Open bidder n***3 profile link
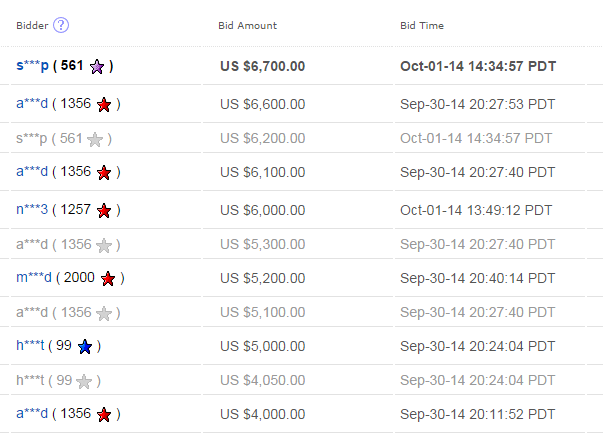Viewport: 603px width, 434px height. click(32, 210)
